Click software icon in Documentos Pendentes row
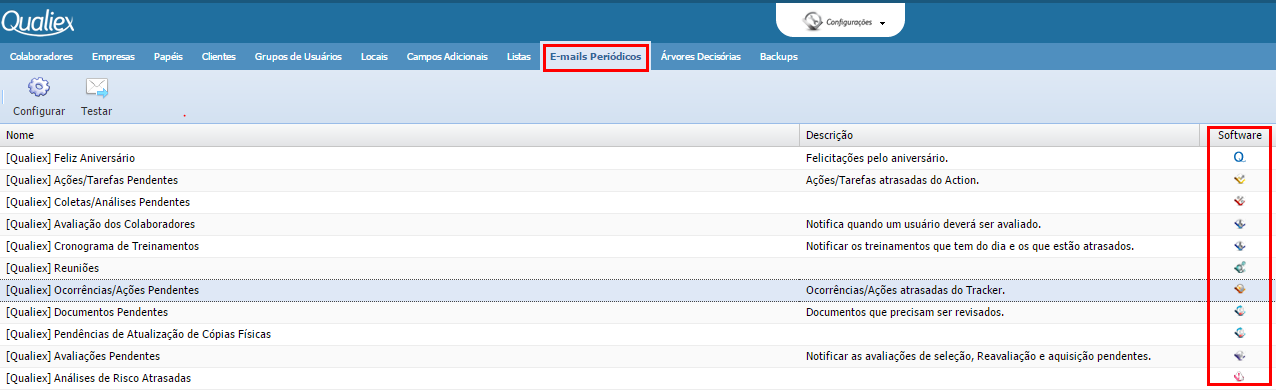This screenshot has width=1276, height=392. click(1240, 312)
